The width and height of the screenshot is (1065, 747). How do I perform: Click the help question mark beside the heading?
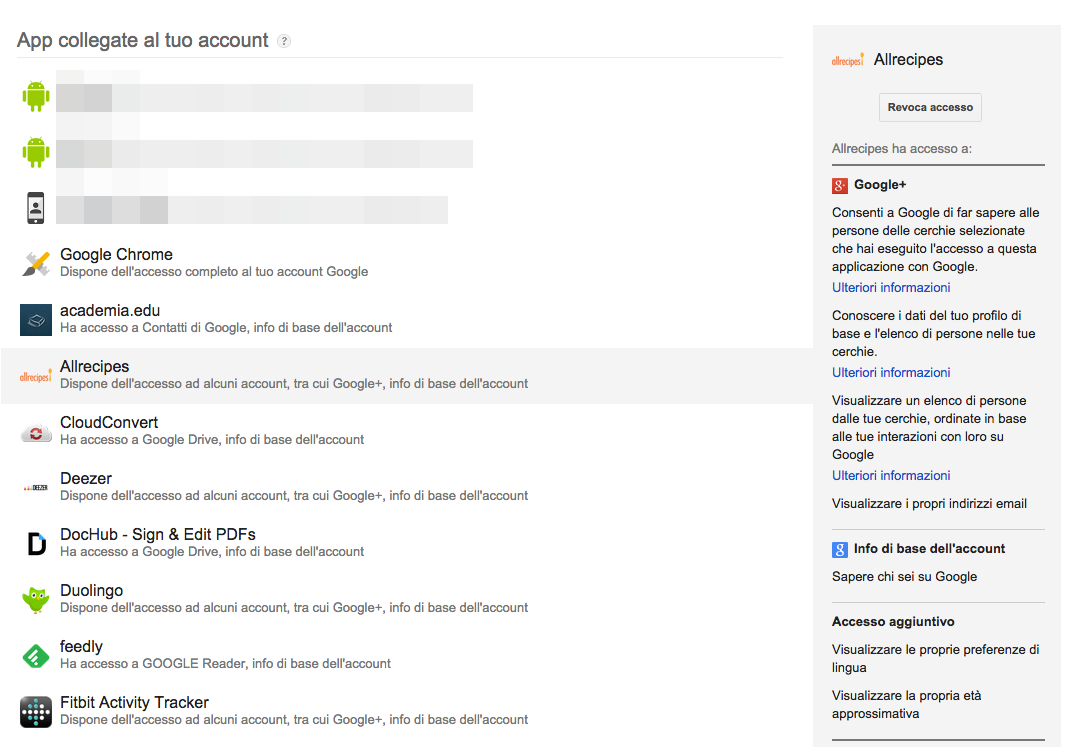[284, 41]
